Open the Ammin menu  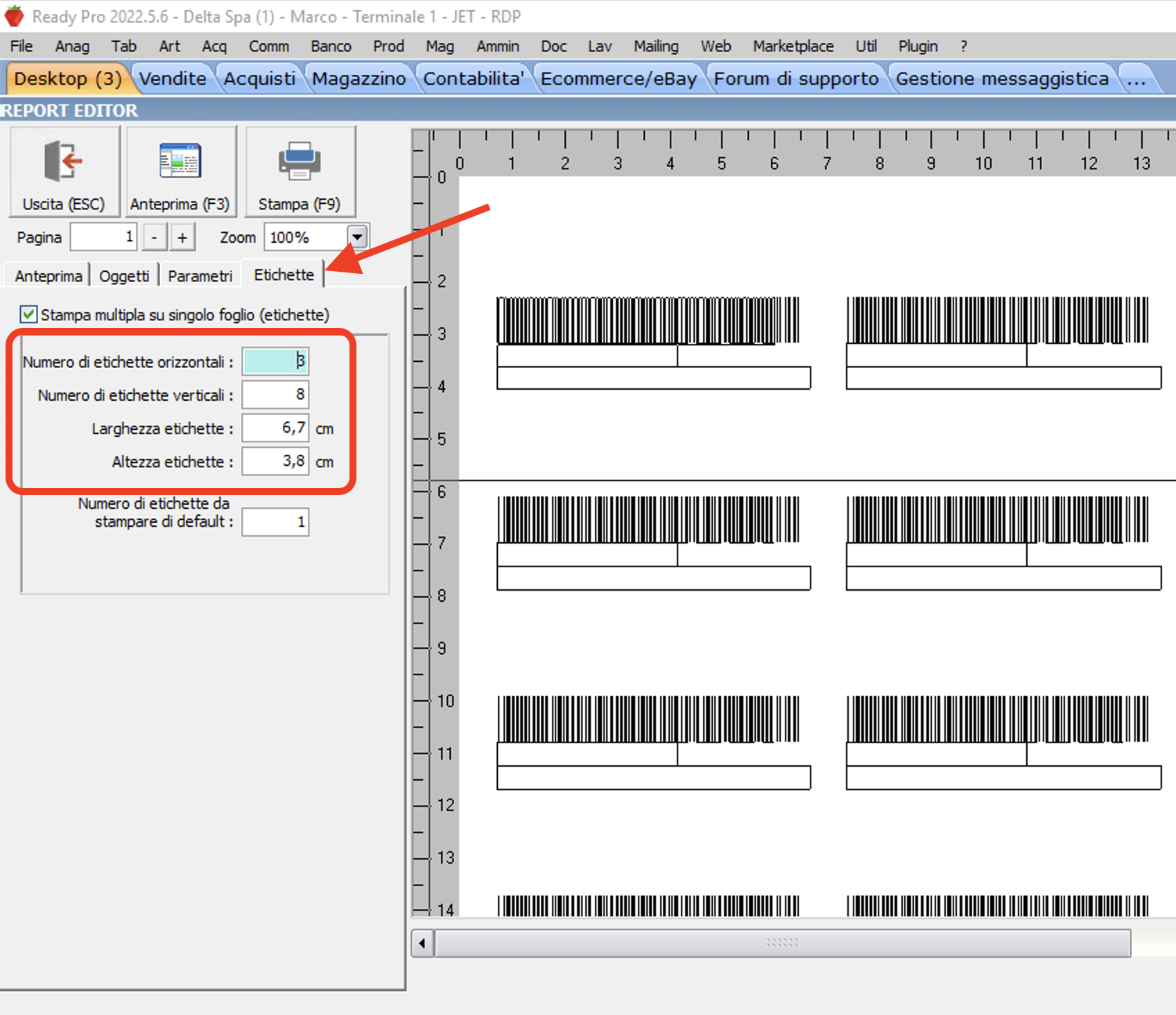point(498,46)
